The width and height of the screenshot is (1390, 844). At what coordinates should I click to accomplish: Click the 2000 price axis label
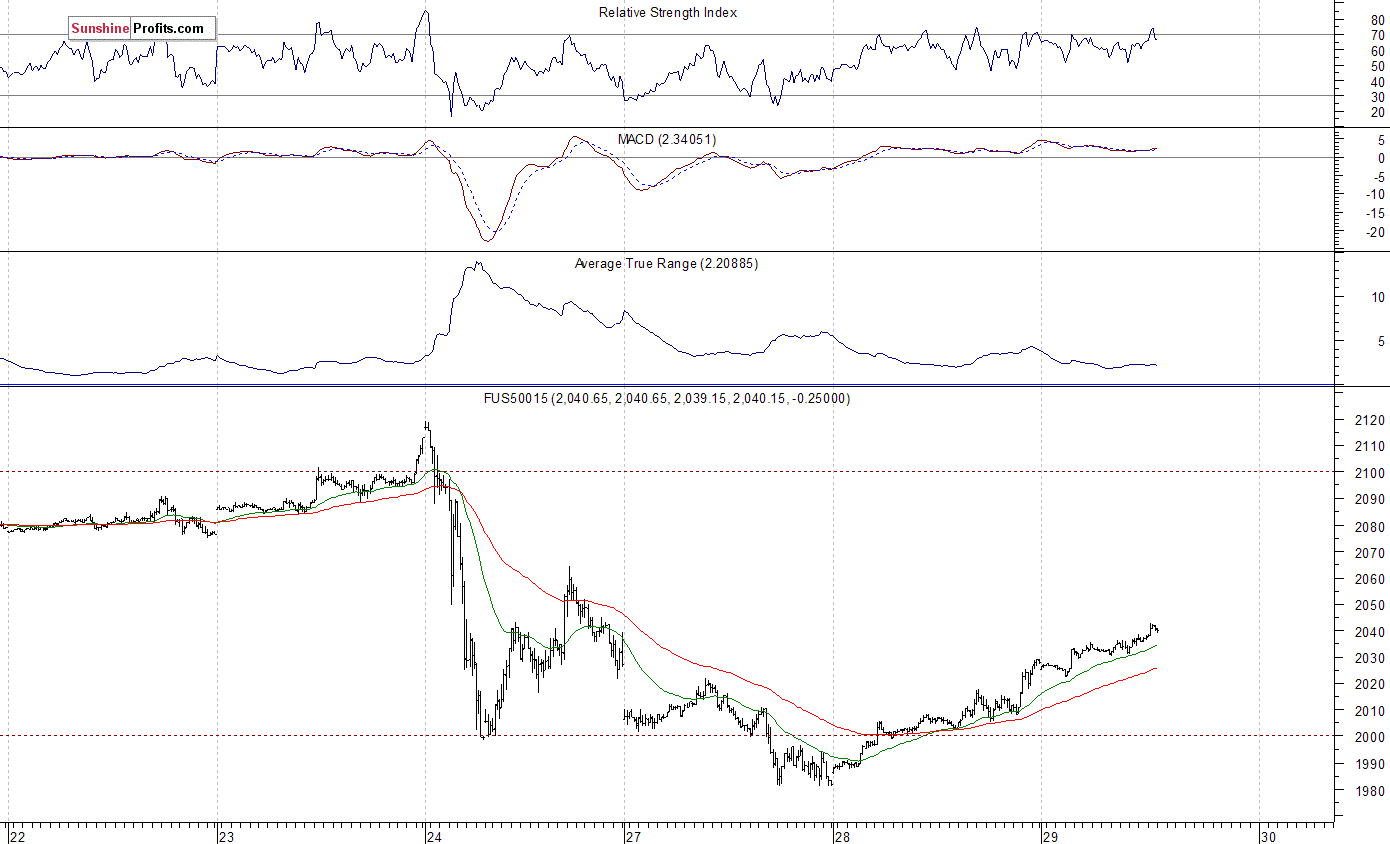(x=1369, y=738)
